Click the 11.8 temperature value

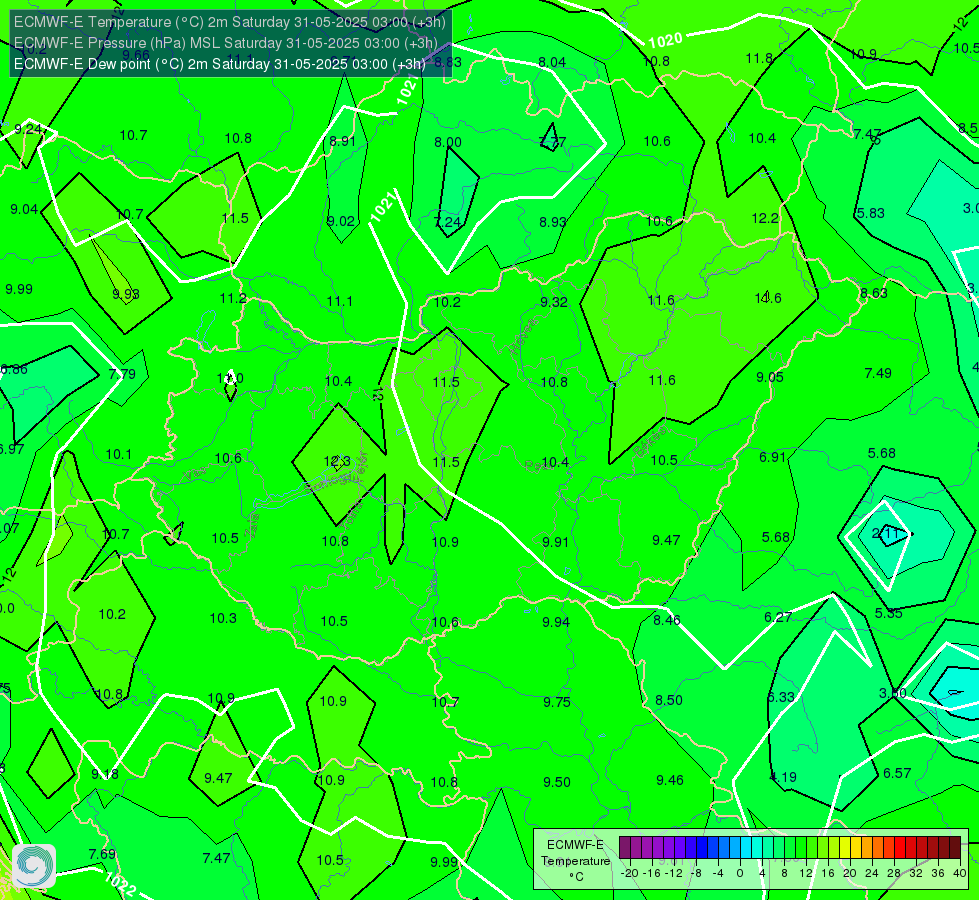point(759,58)
